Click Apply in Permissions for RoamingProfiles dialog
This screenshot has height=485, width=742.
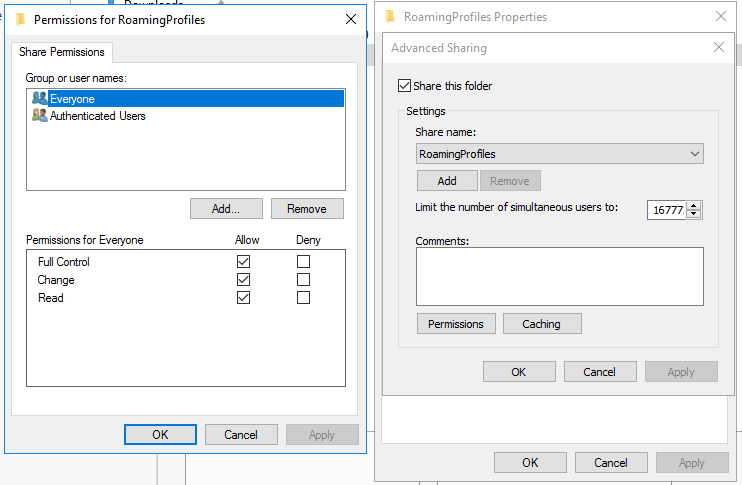pos(322,434)
